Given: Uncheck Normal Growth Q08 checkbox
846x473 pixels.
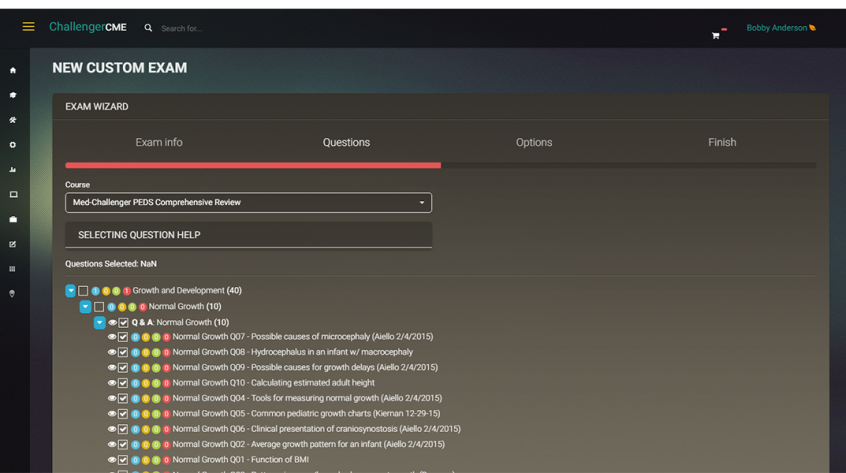Looking at the screenshot, I should pyautogui.click(x=123, y=352).
